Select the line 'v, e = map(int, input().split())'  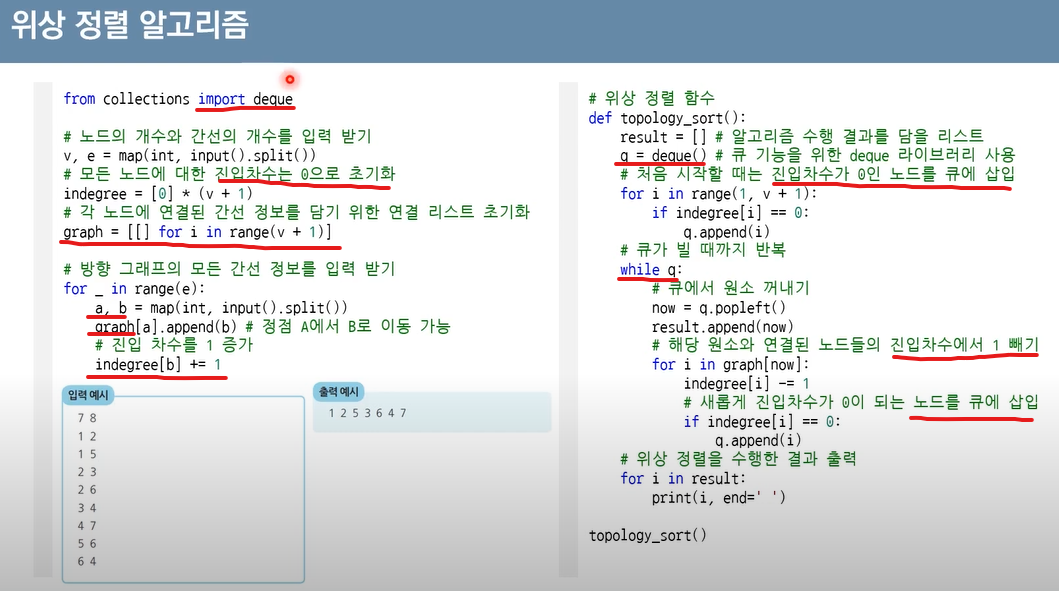(x=189, y=155)
